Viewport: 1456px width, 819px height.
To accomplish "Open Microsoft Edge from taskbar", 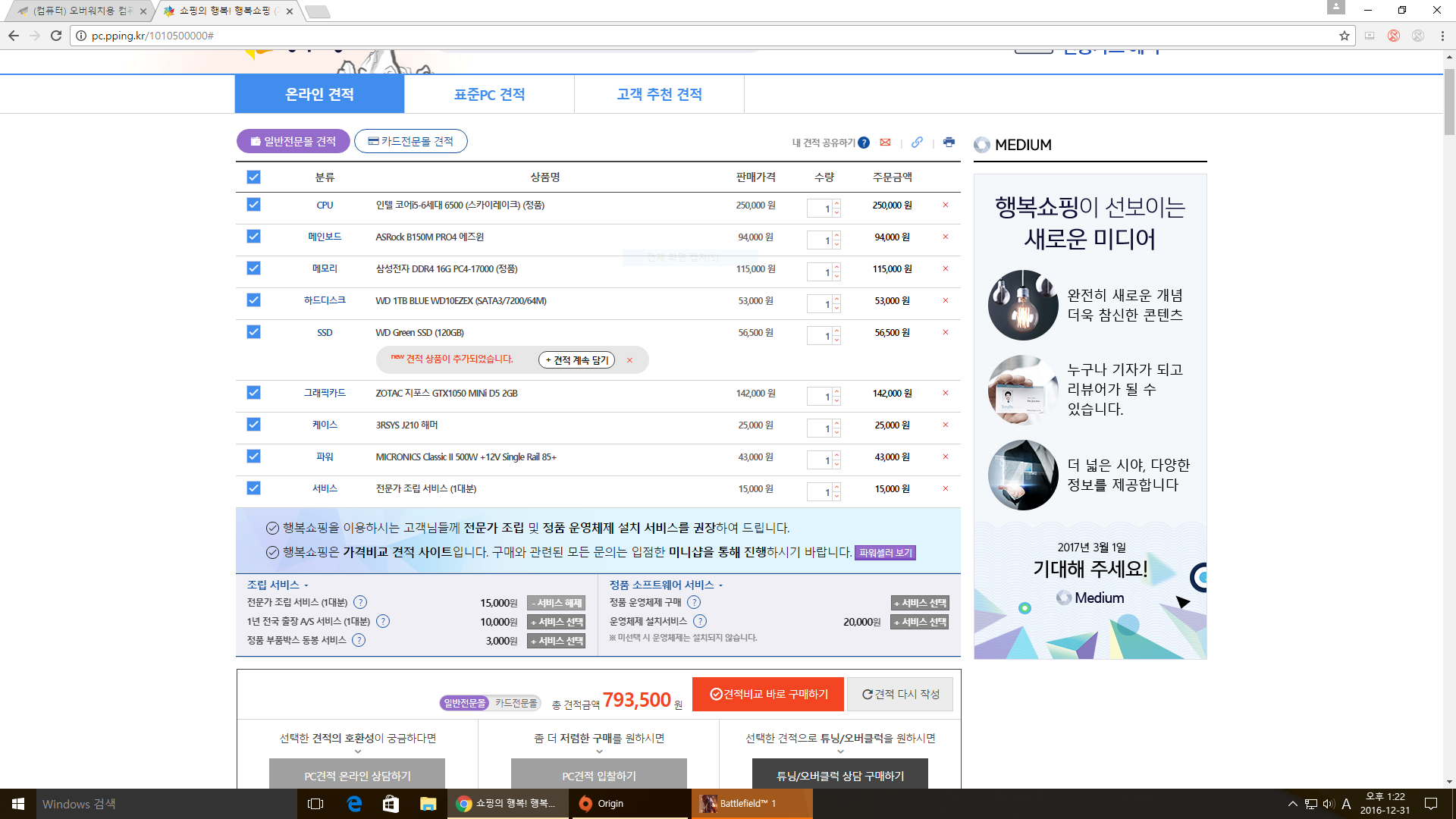I will coord(354,804).
